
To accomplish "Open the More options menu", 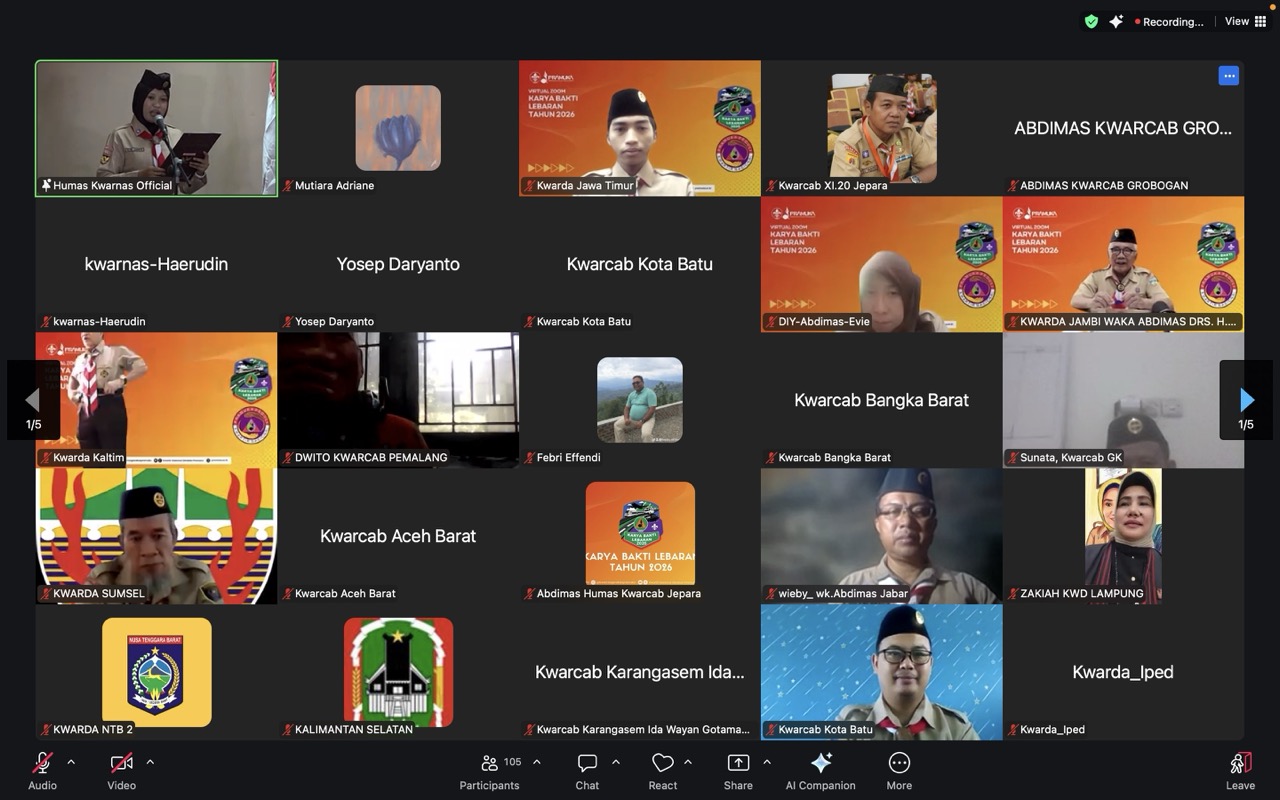I will pyautogui.click(x=899, y=763).
